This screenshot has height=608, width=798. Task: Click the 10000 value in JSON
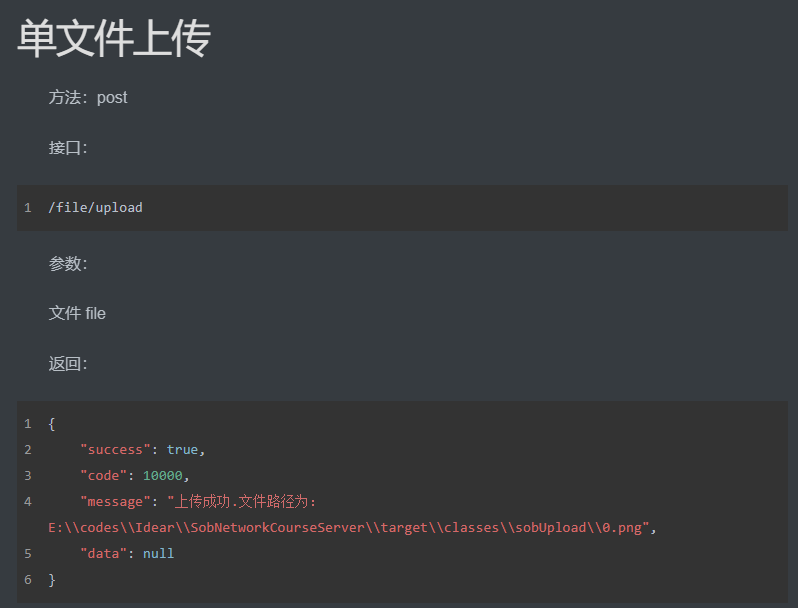(x=162, y=476)
